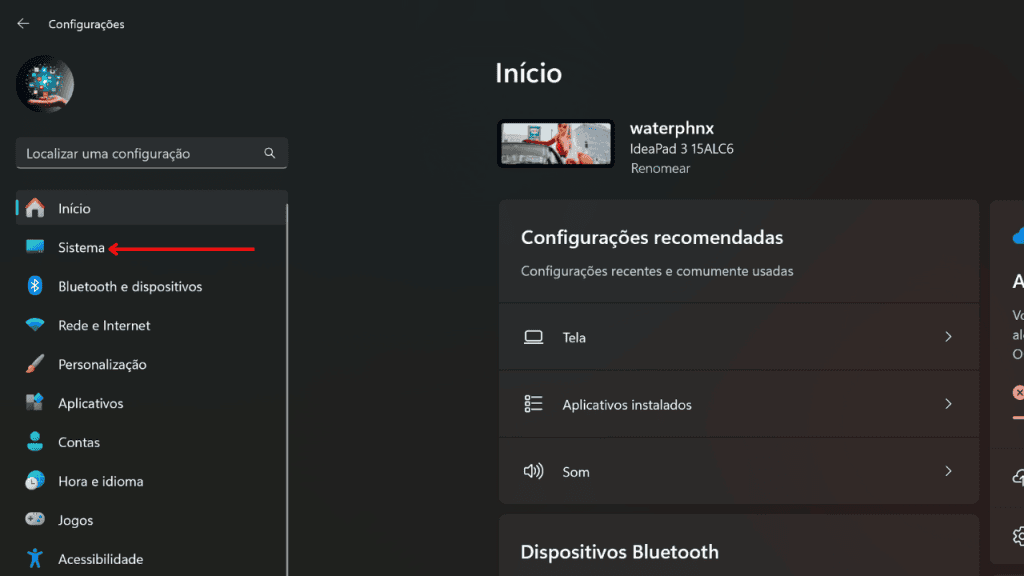Screen dimensions: 1024x576
Task: Open Personalização with the brush icon
Action: tap(34, 364)
